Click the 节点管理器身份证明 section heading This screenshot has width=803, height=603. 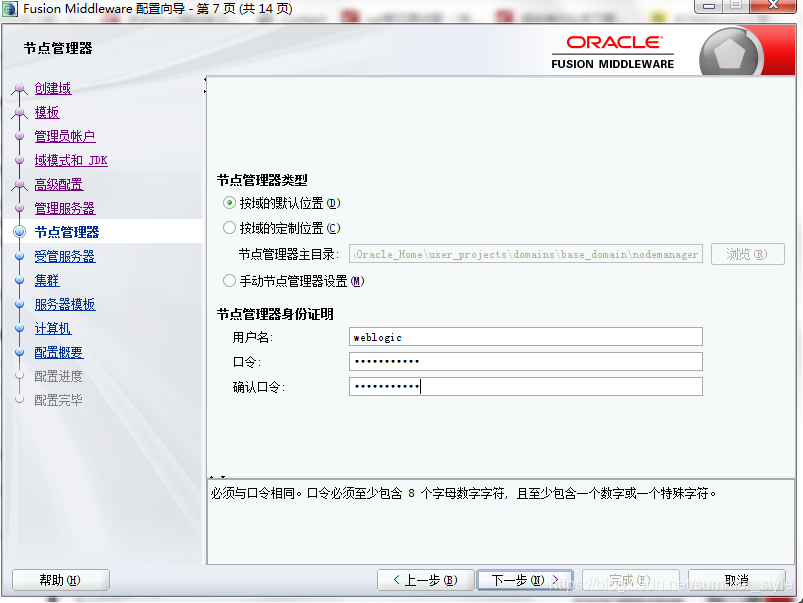(x=275, y=314)
